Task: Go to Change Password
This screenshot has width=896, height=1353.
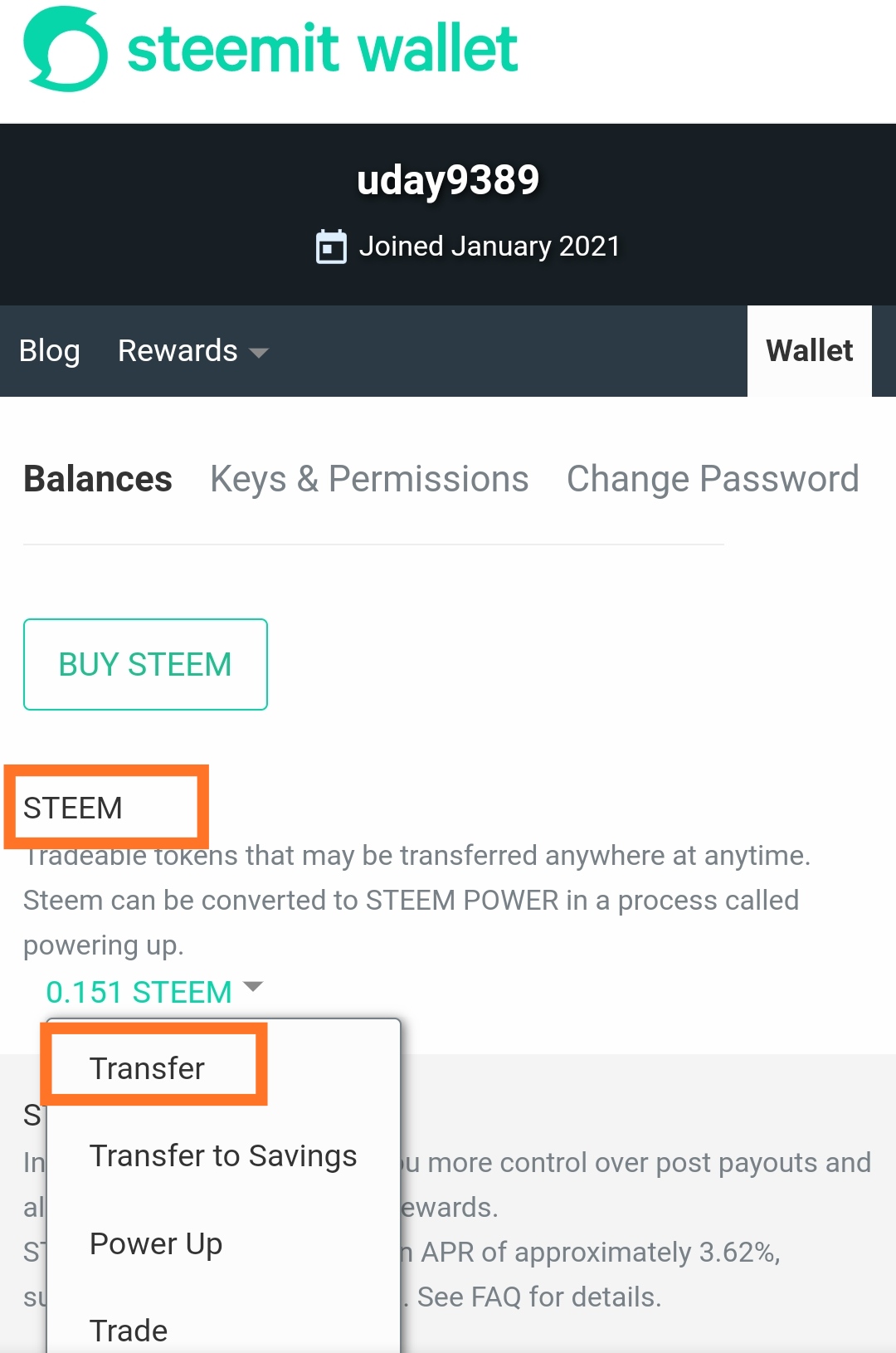Action: 712,479
